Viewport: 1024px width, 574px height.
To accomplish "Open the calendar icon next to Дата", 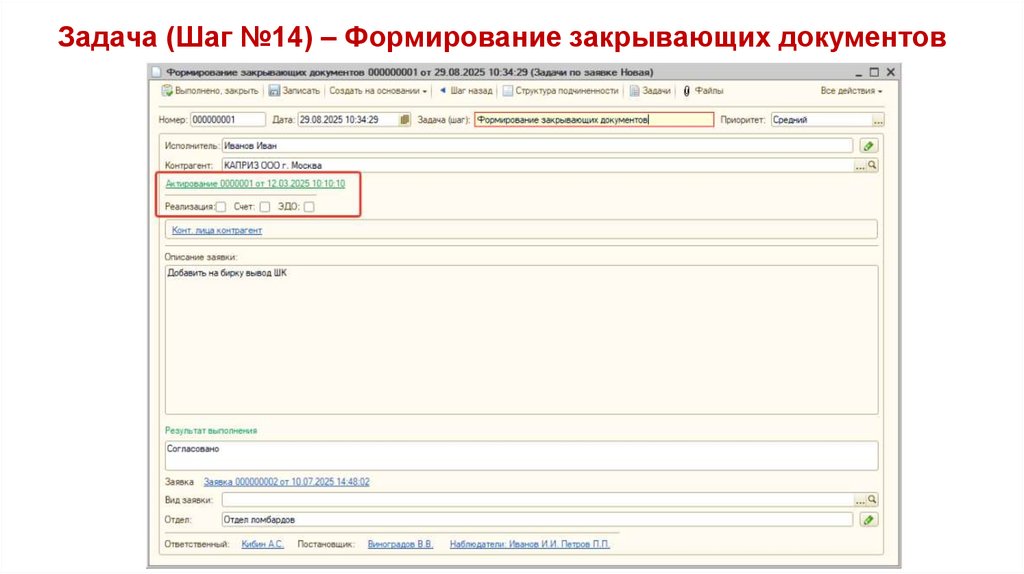I will point(405,120).
